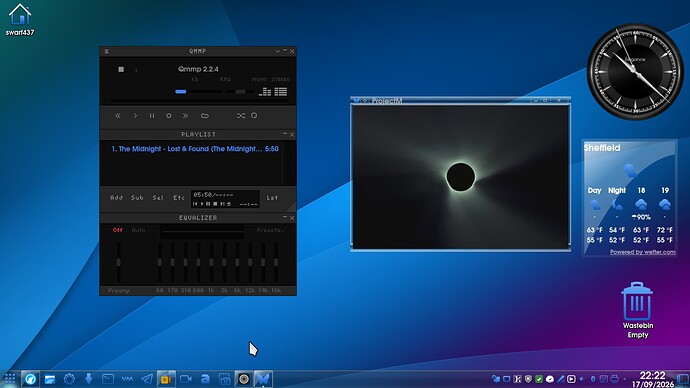
Task: Follow the Powered by wetter.com link
Action: pos(642,252)
